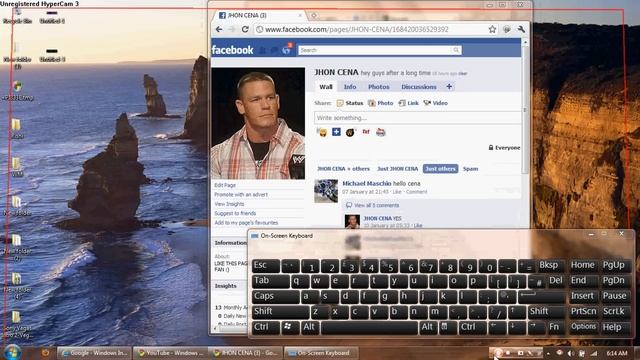Toggle the left Shift key on keyboard
Screen dimensions: 640x360
280,312
